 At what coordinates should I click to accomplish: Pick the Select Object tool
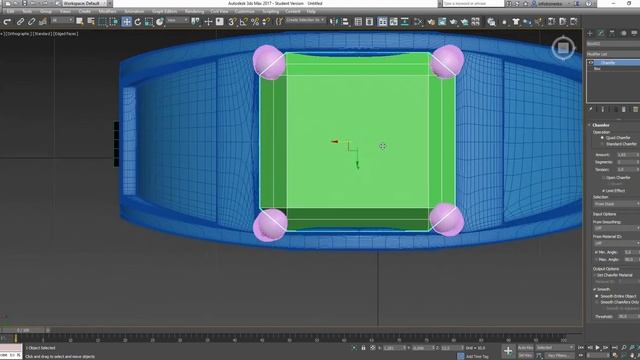coord(80,22)
